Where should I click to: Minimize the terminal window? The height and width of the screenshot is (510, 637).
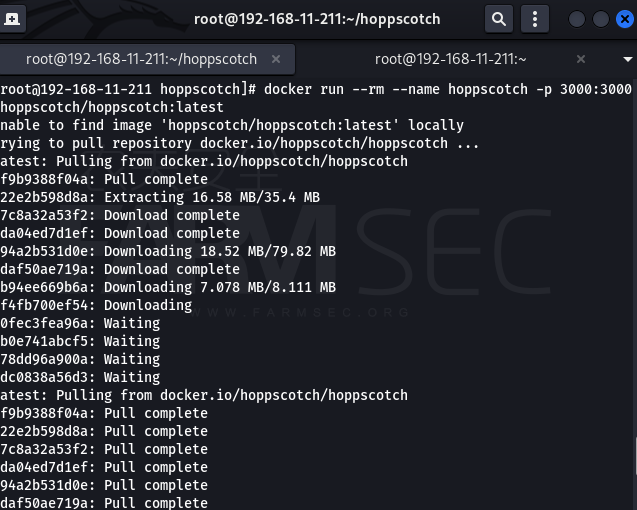coord(576,19)
